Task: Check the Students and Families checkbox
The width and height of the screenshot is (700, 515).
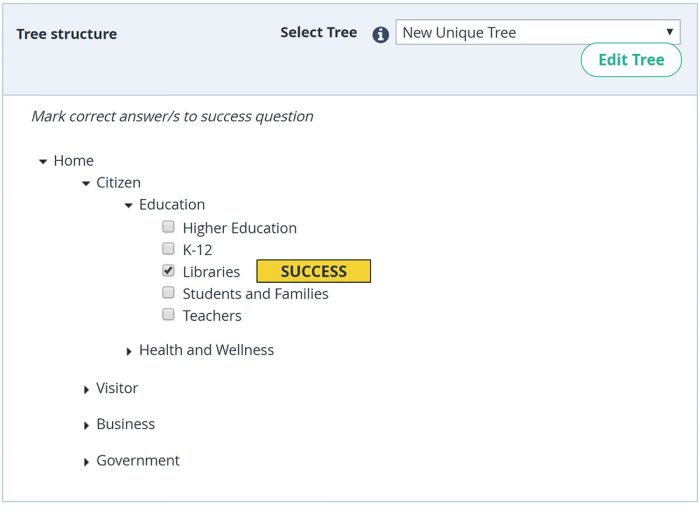Action: (x=168, y=292)
